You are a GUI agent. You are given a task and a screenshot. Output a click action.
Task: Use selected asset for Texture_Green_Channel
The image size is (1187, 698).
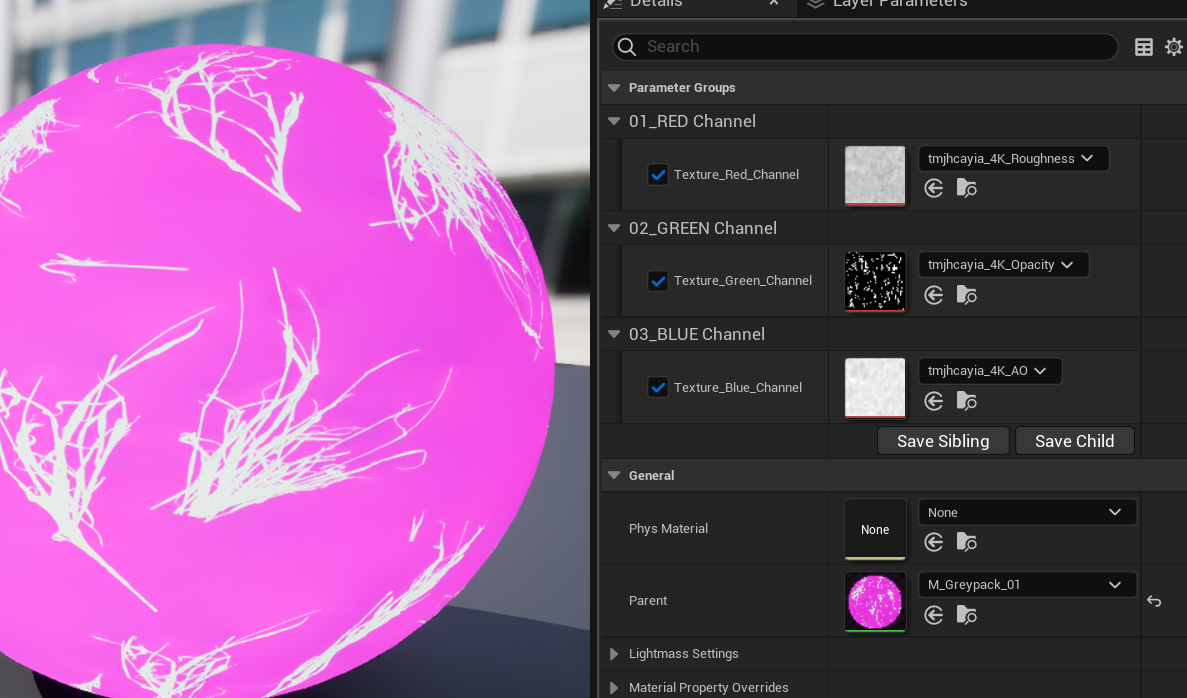933,294
